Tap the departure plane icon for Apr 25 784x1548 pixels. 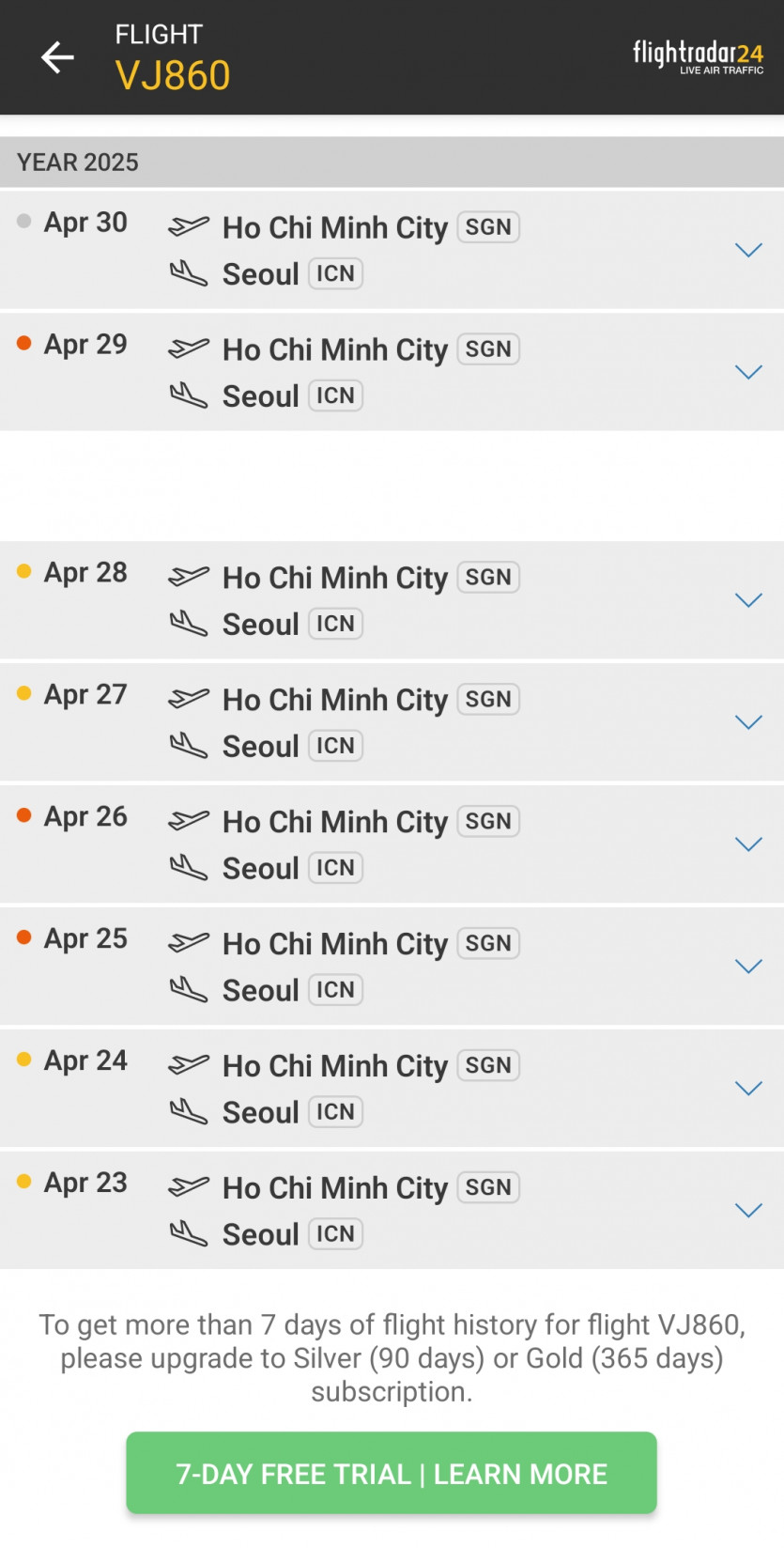(x=188, y=942)
